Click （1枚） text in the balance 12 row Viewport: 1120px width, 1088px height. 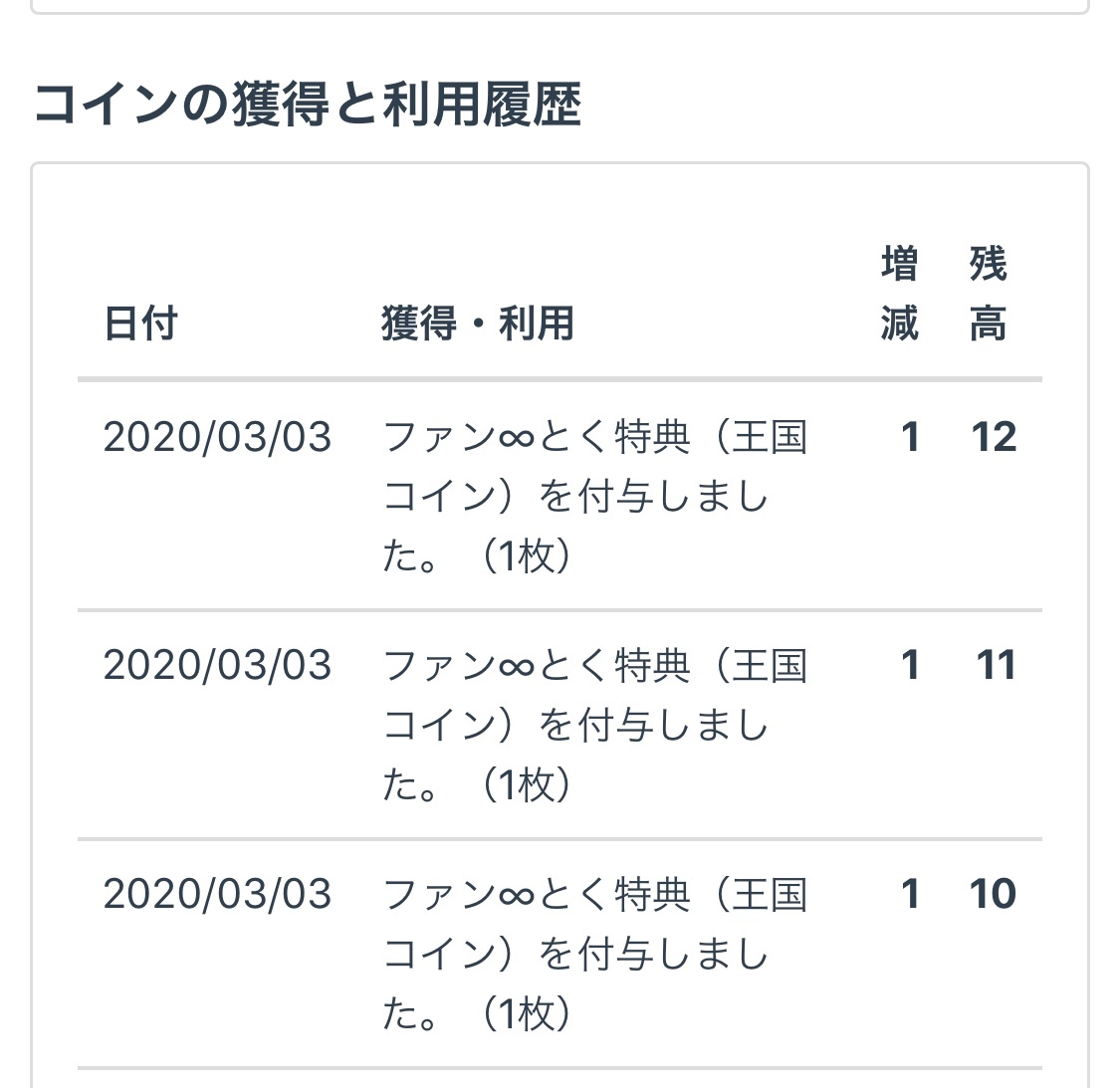pos(526,556)
